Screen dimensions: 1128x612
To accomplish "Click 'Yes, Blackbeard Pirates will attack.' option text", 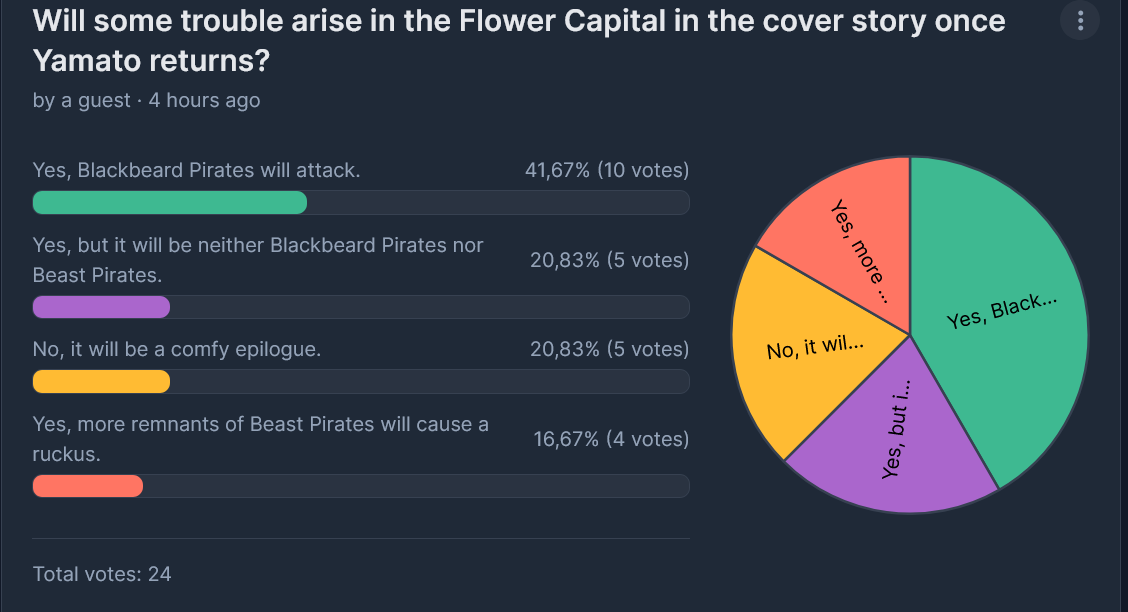I will (196, 171).
